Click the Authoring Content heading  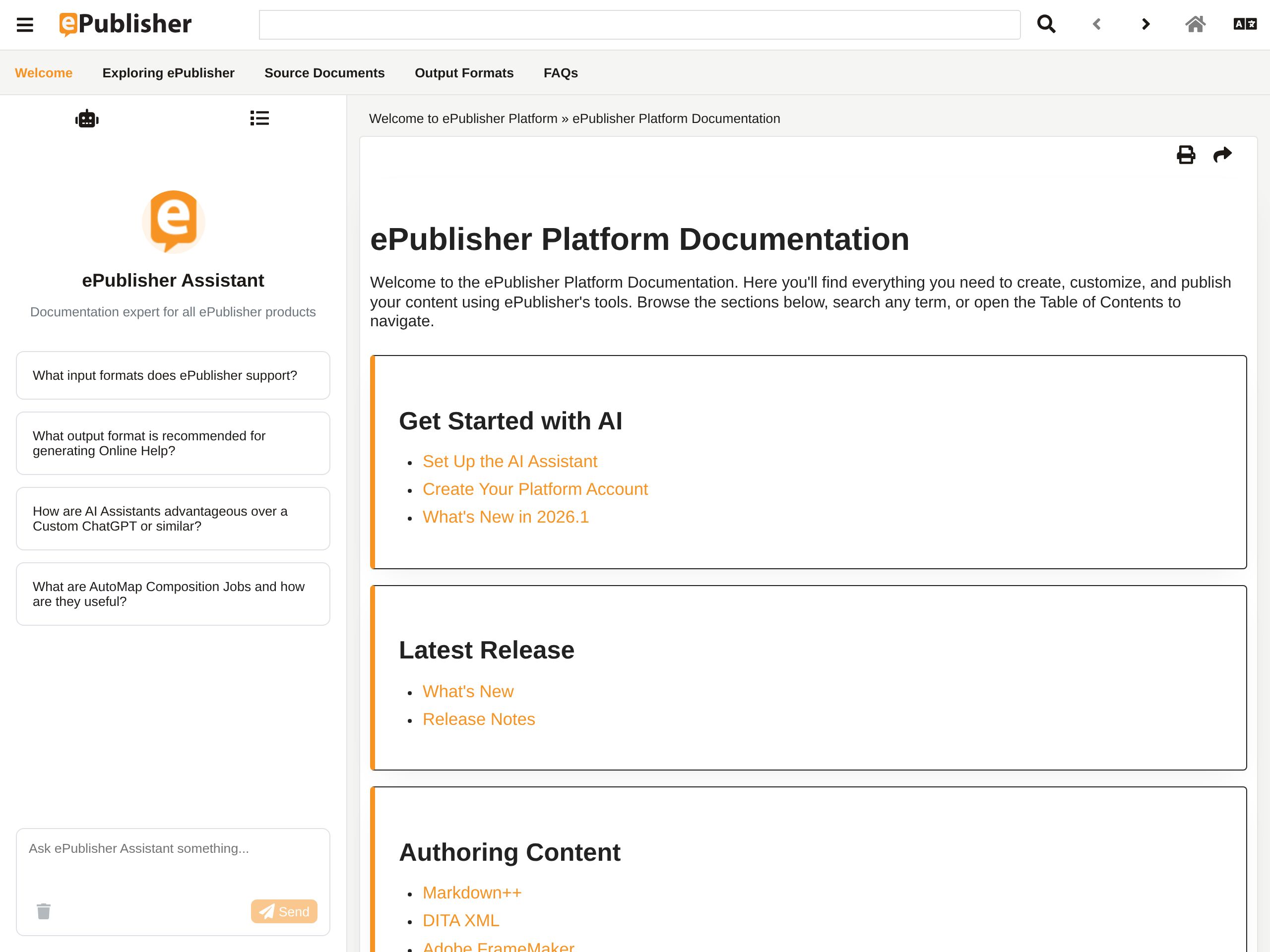coord(510,853)
